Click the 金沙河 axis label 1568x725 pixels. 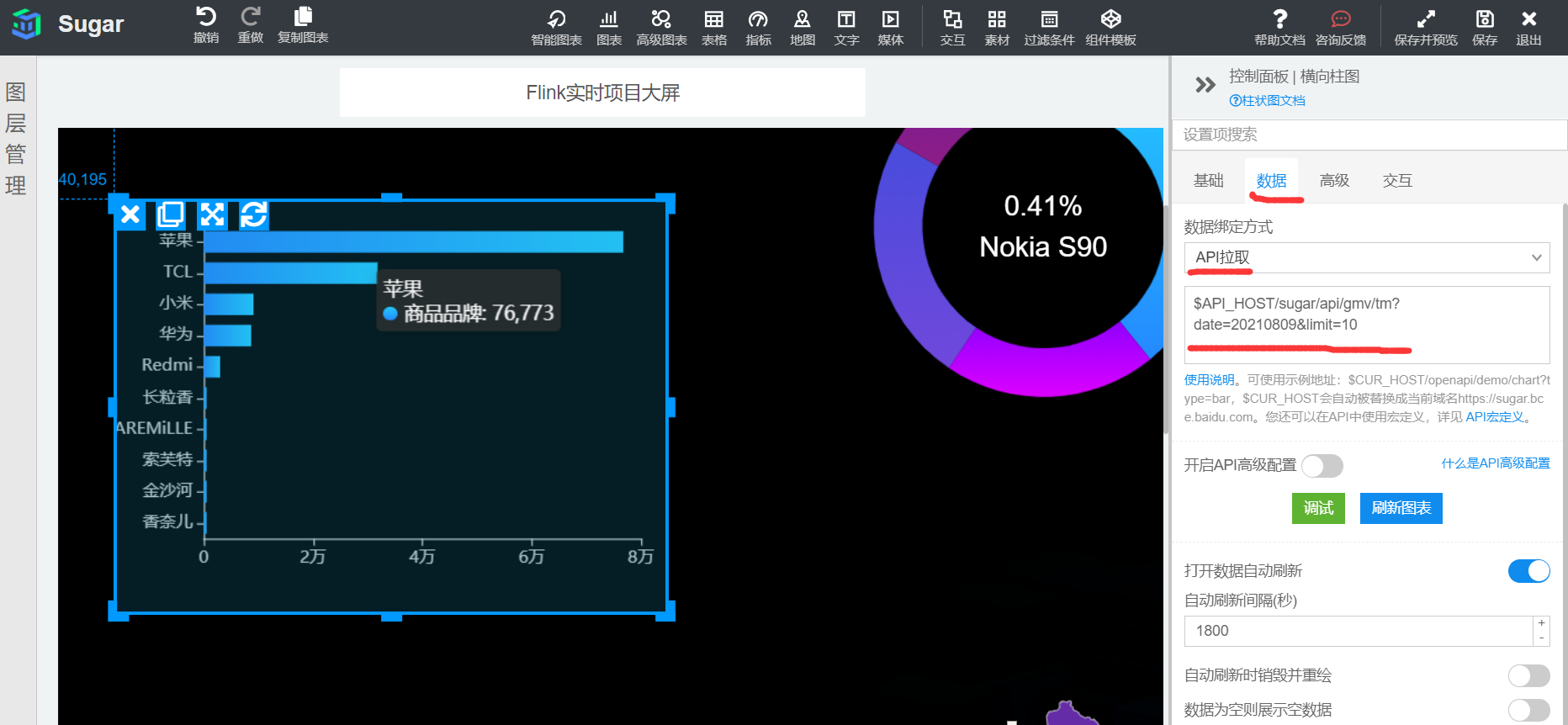click(167, 490)
